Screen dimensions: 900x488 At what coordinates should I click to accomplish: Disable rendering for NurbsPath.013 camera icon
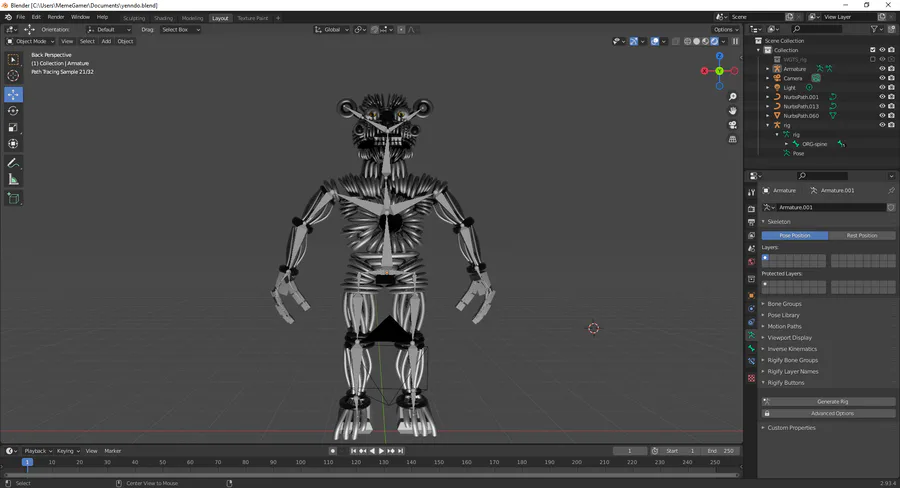[x=891, y=106]
